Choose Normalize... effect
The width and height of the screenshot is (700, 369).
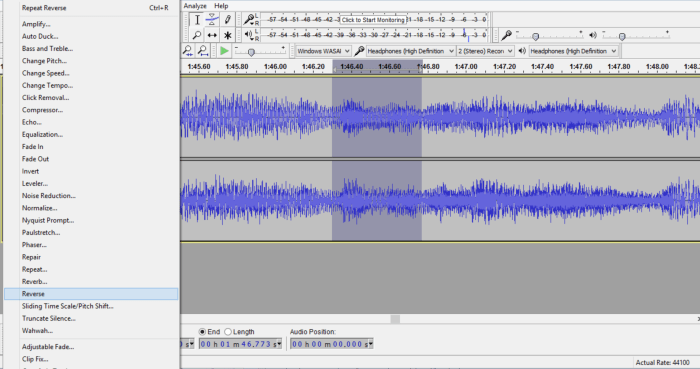tap(91, 208)
